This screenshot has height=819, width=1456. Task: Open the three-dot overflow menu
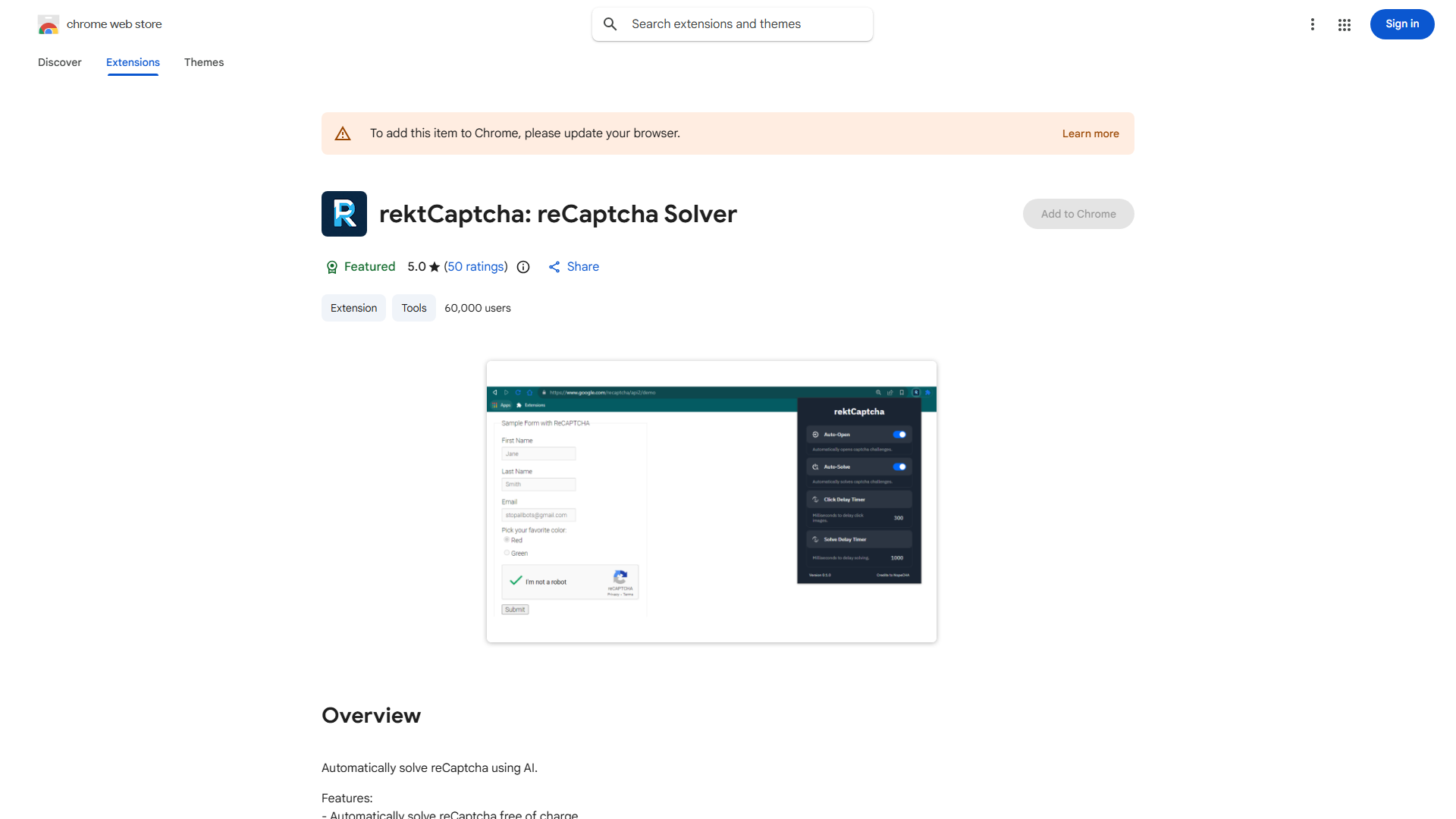coord(1313,24)
